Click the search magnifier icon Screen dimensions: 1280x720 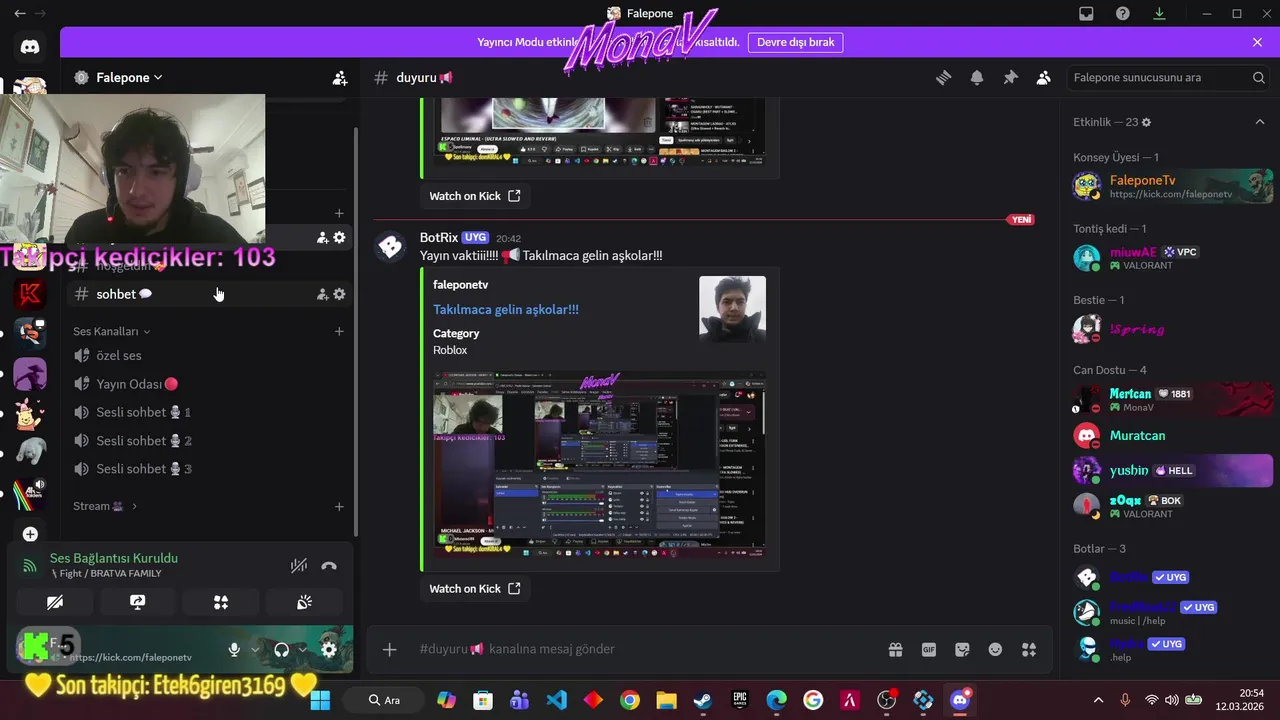point(1259,78)
